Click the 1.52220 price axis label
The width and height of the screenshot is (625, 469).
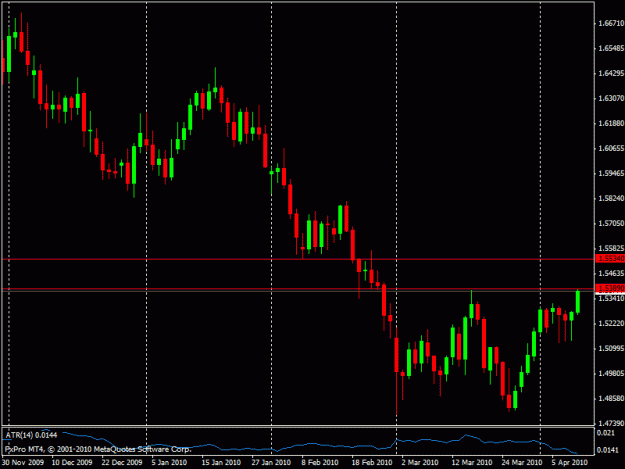click(611, 323)
